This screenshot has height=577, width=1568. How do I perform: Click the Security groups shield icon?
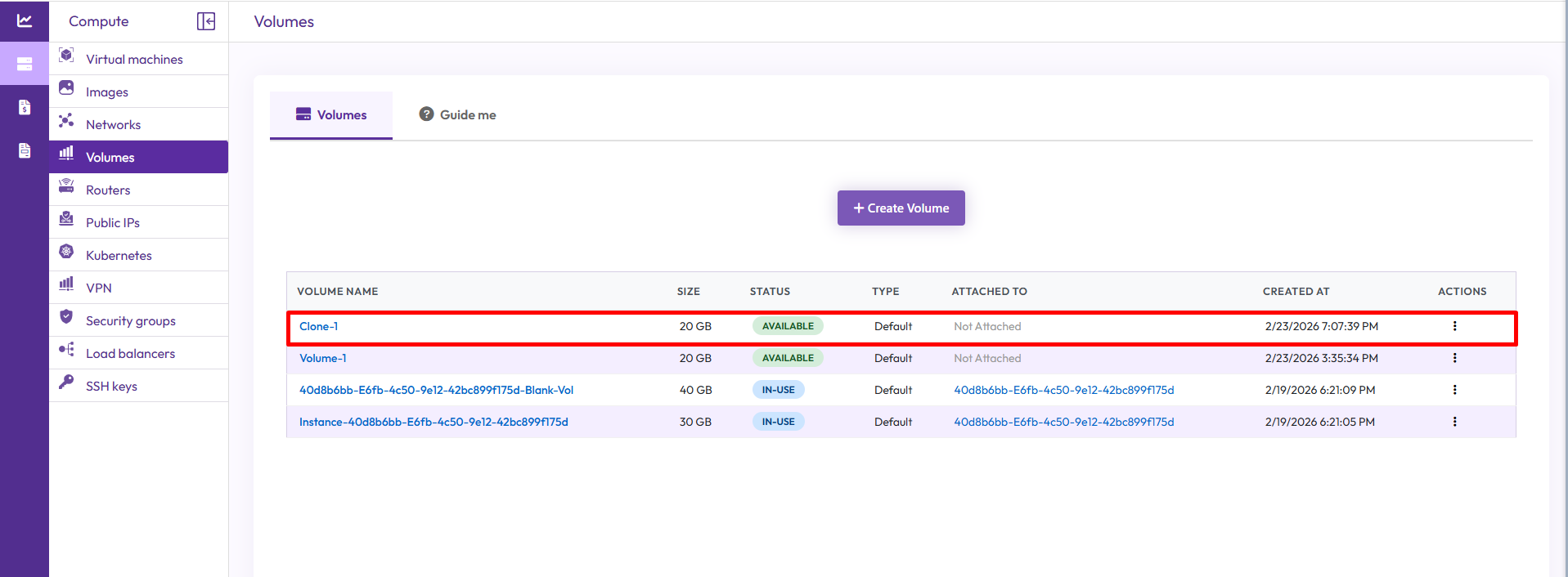coord(67,317)
